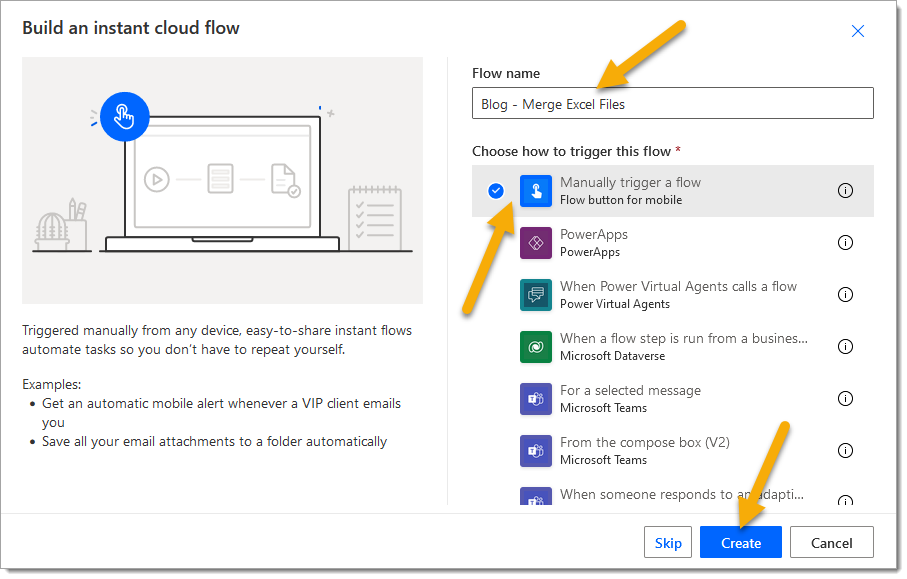Show info for the Dataverse flow step trigger

[x=845, y=346]
